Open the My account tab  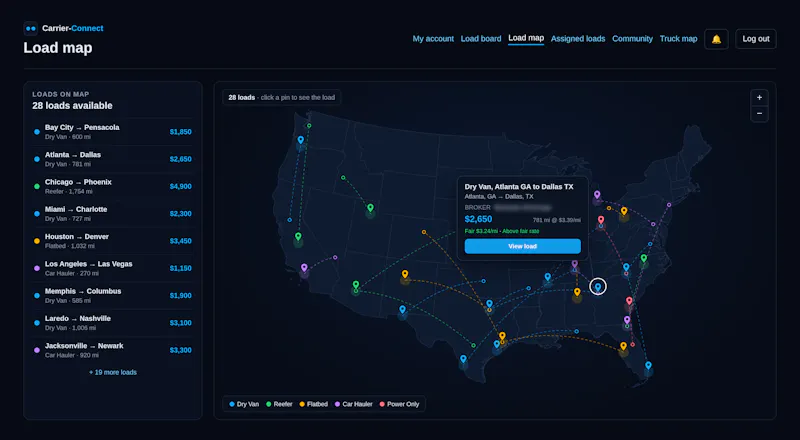coord(433,39)
